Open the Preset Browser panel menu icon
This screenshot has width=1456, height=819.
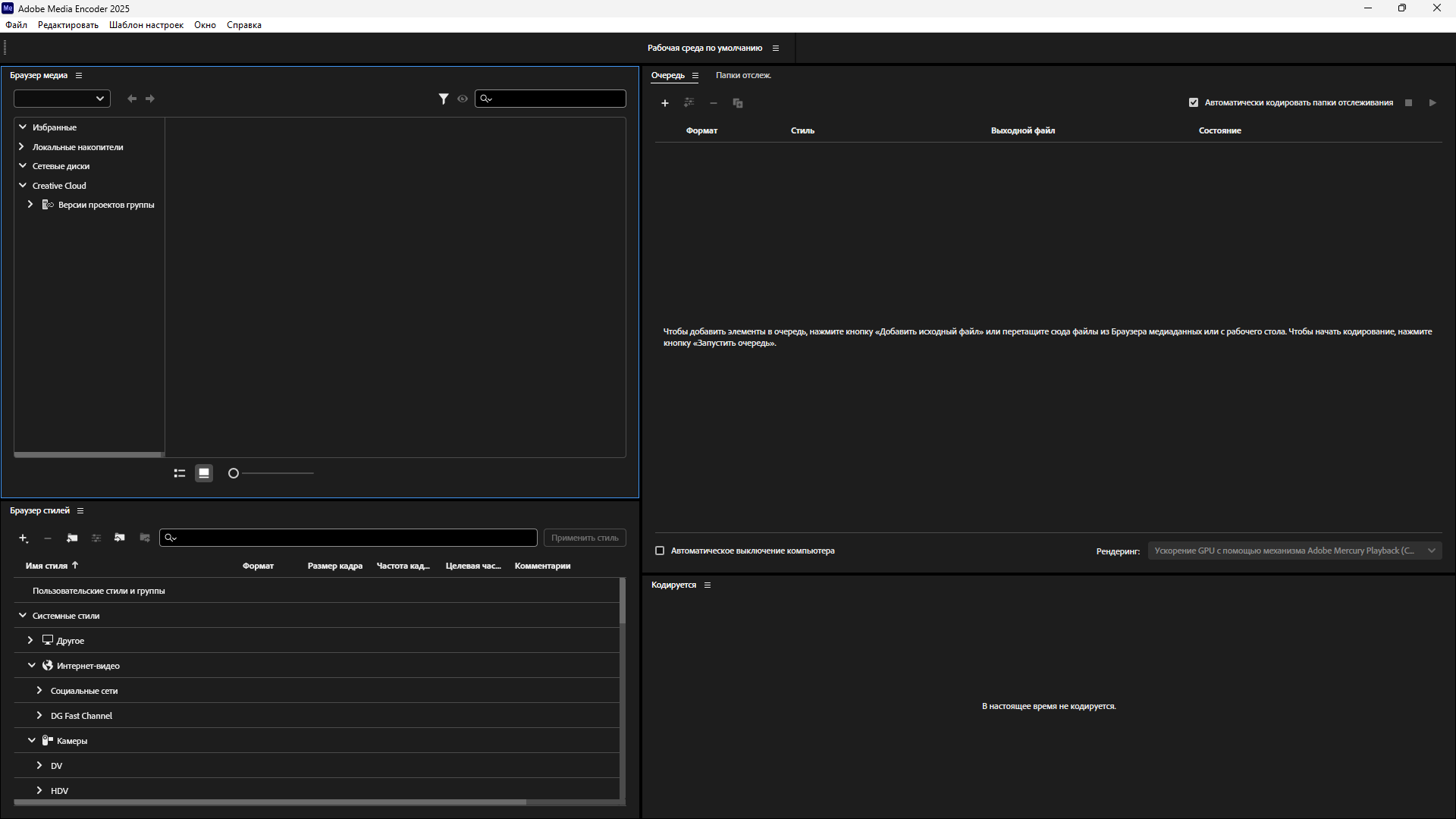point(80,511)
